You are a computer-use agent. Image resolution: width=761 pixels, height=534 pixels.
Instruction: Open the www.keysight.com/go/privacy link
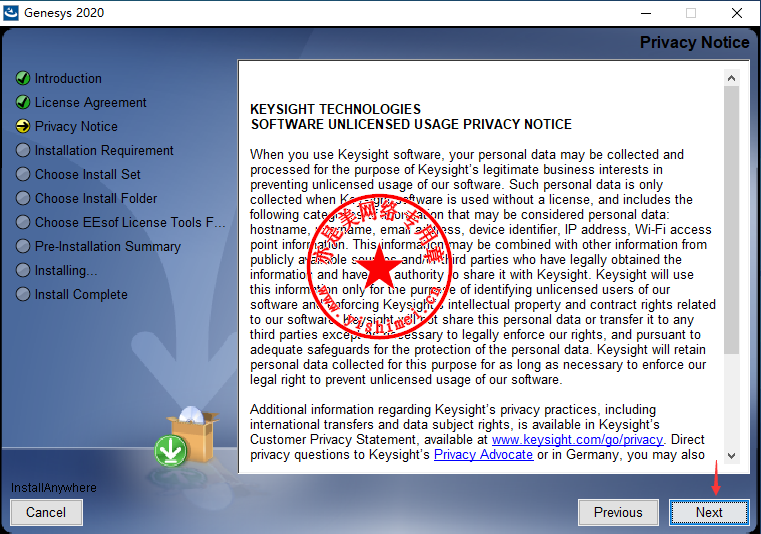577,439
